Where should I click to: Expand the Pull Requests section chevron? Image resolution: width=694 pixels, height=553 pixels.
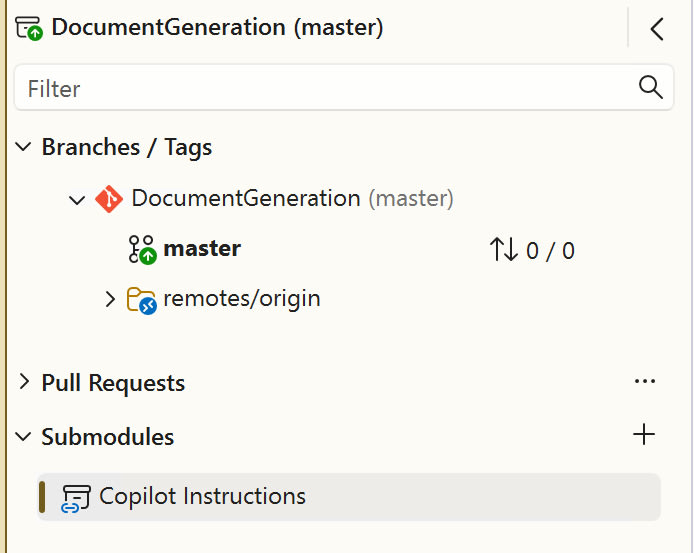point(24,381)
